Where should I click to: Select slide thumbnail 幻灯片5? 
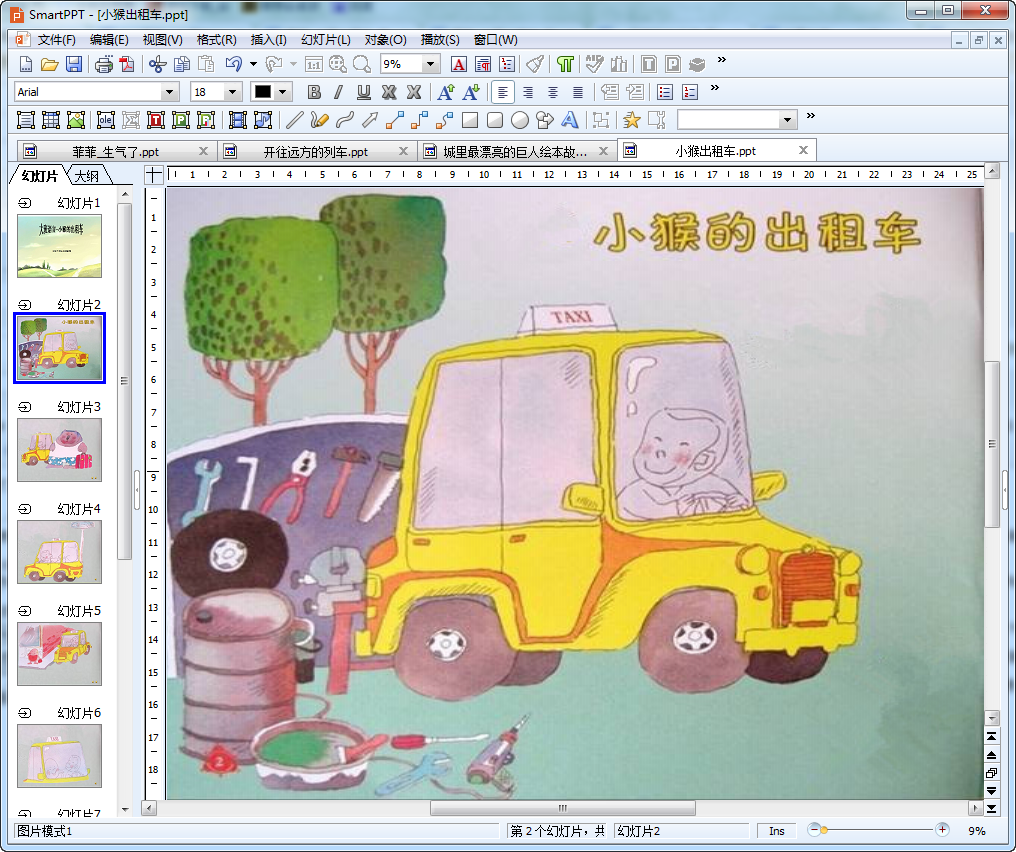[x=60, y=654]
